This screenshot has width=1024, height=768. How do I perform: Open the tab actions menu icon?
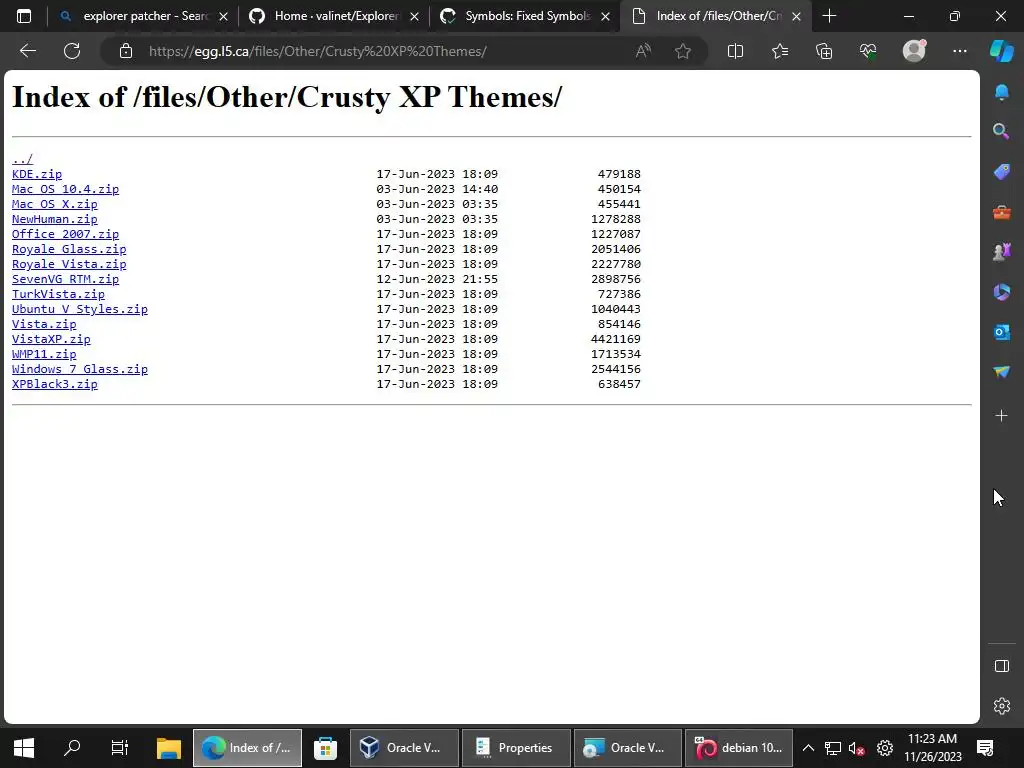(x=24, y=16)
